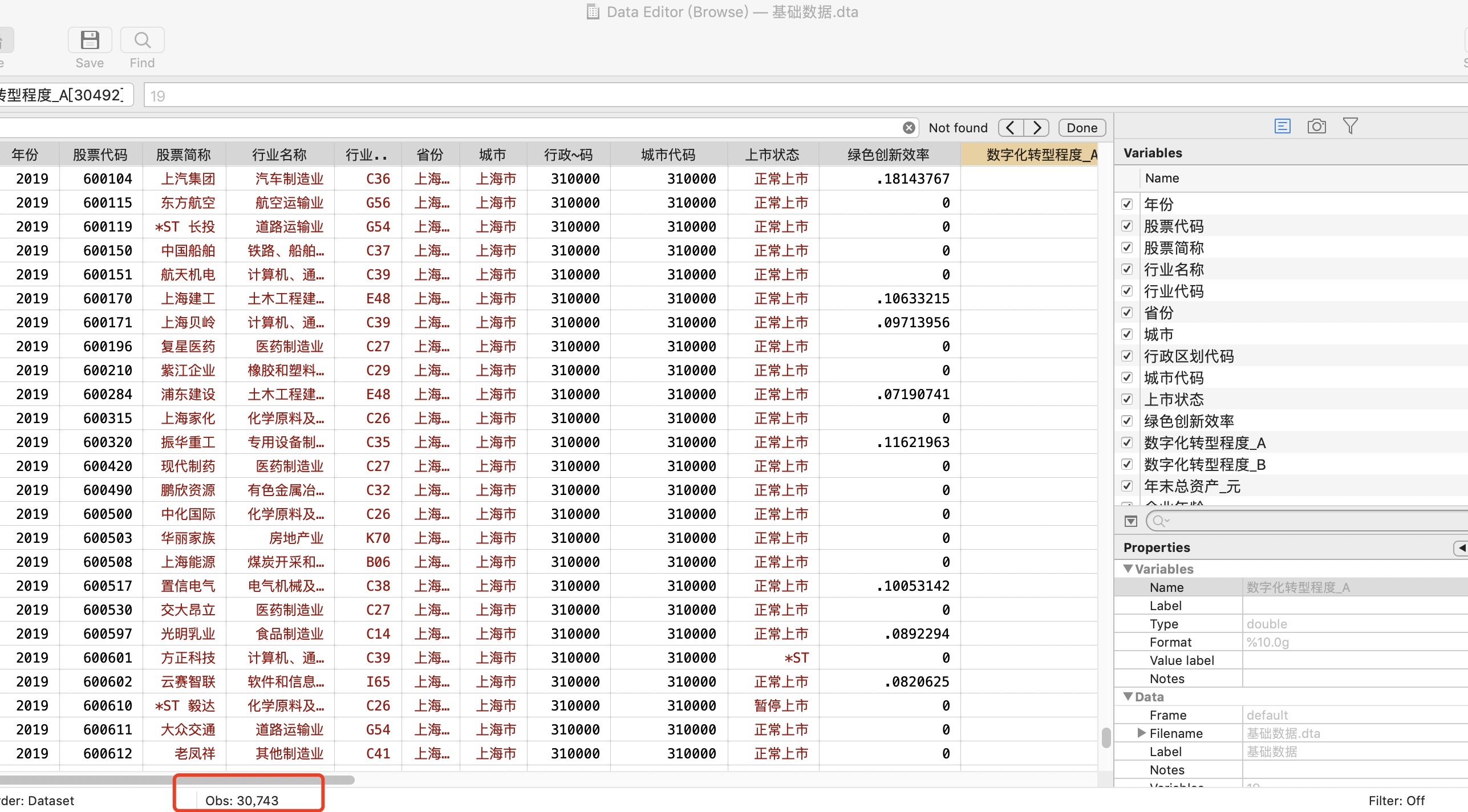The image size is (1468, 812).
Task: Collapse the Data properties section
Action: 1128,697
